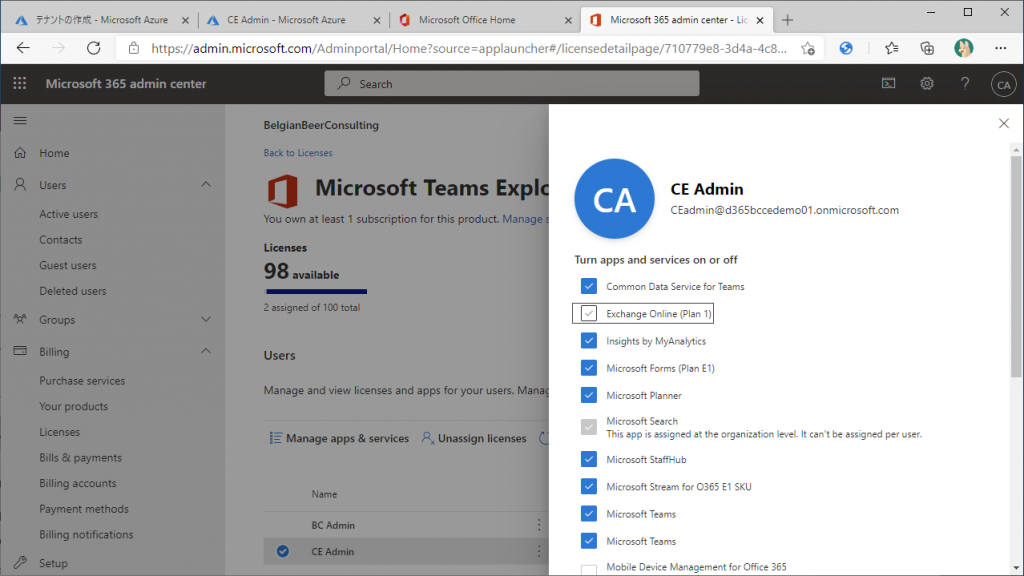Click the CA avatar in details panel
This screenshot has height=576, width=1024.
(x=614, y=199)
